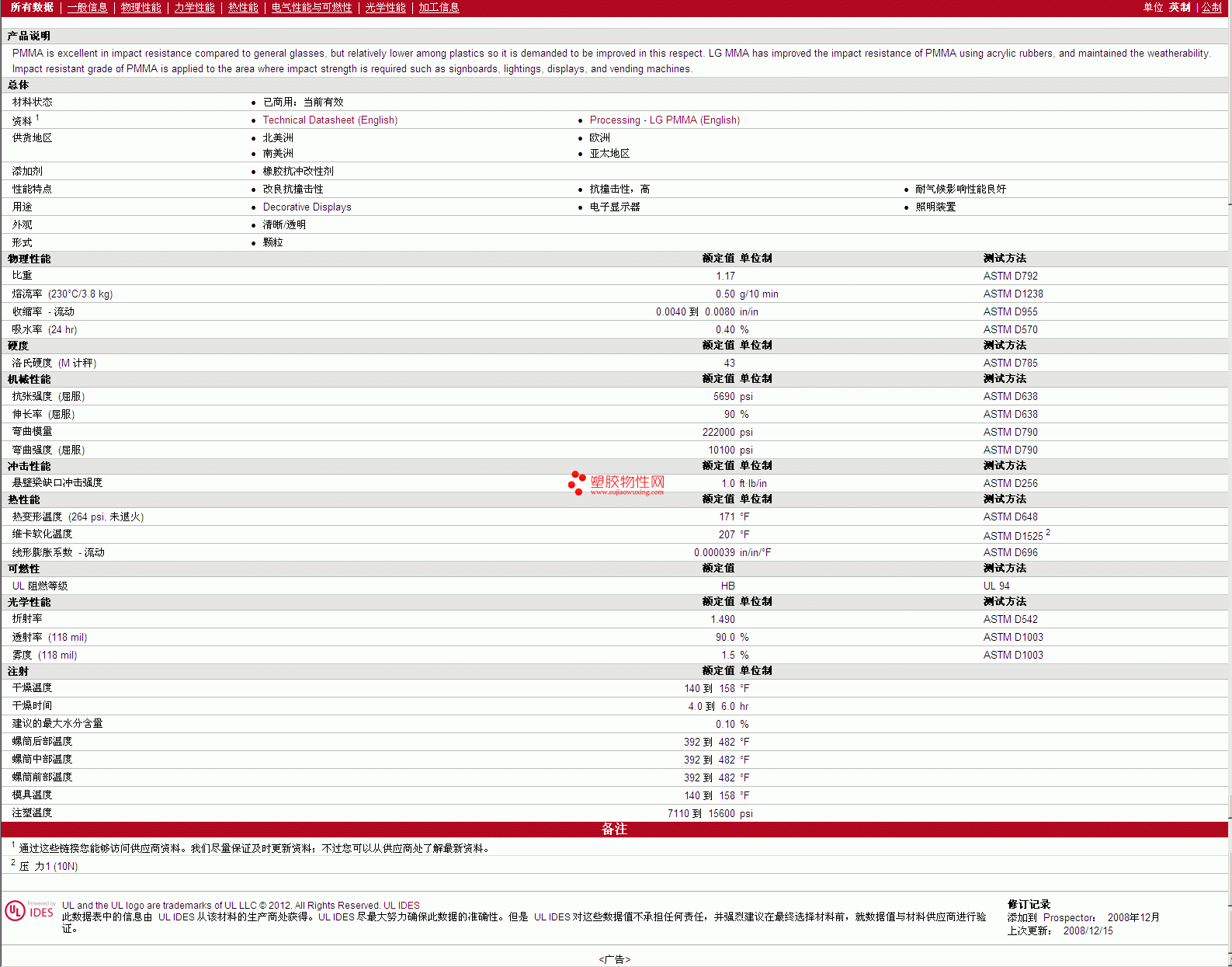Viewport: 1232px width, 967px height.
Task: Click the 维卡软化温度 value 207 °F
Action: (x=734, y=535)
